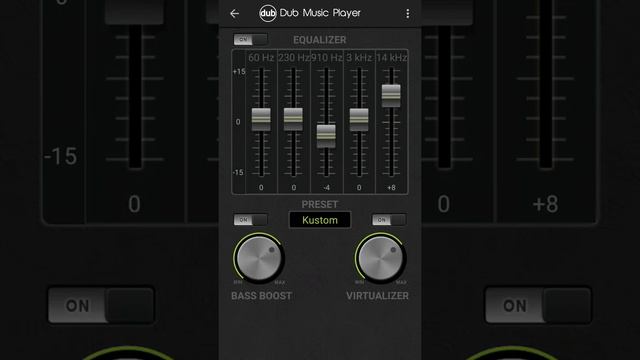Go back using the arrow icon

pyautogui.click(x=234, y=13)
